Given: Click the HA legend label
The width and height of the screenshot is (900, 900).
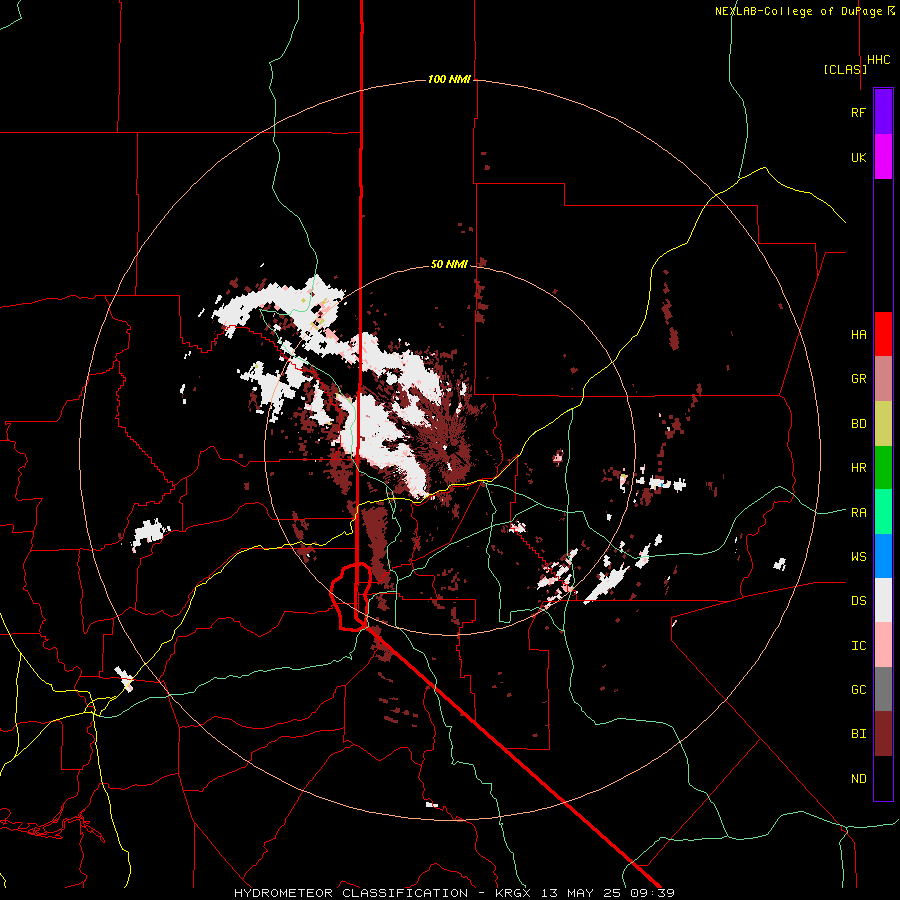Looking at the screenshot, I should tap(858, 334).
